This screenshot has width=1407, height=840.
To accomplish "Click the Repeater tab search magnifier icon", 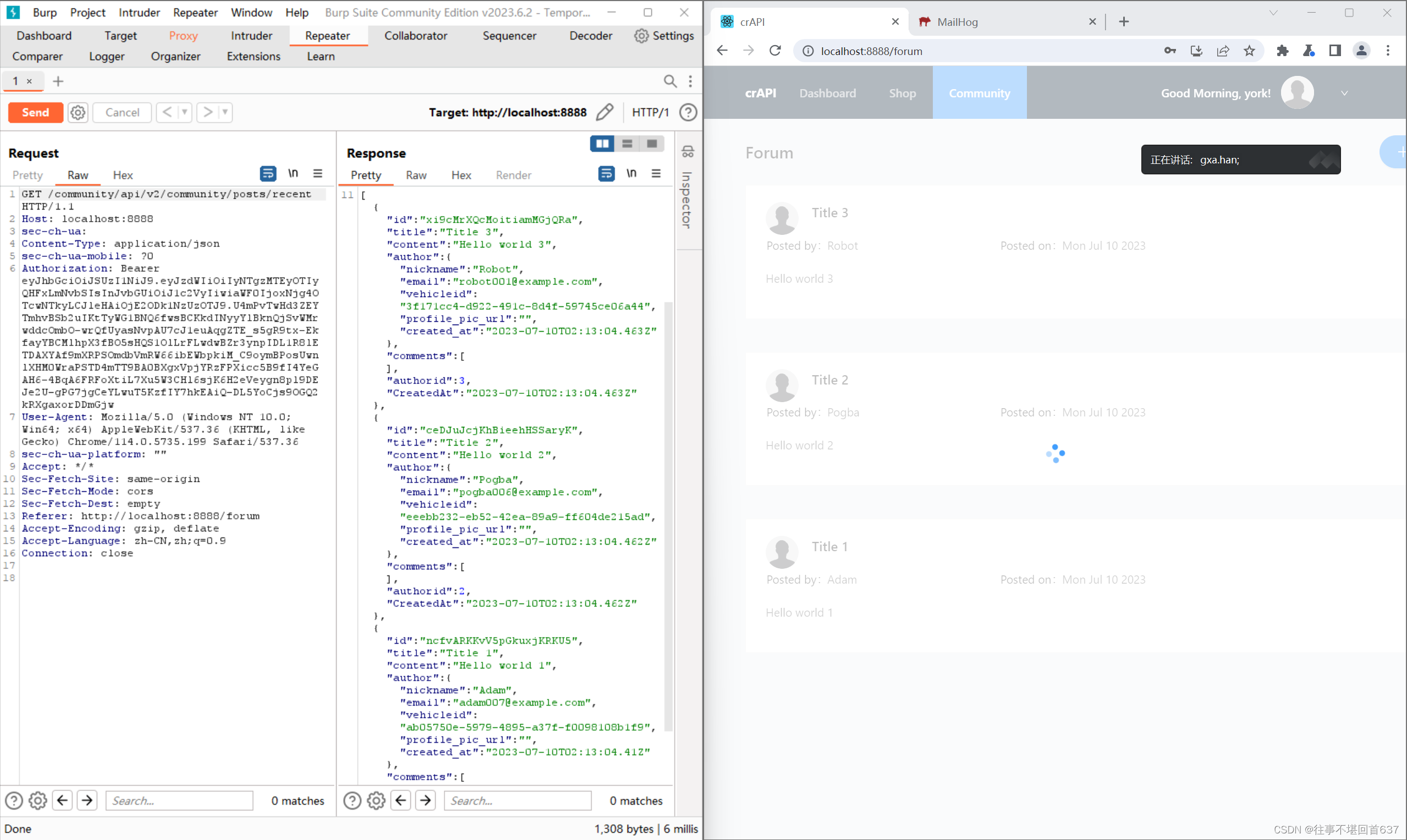I will (669, 81).
